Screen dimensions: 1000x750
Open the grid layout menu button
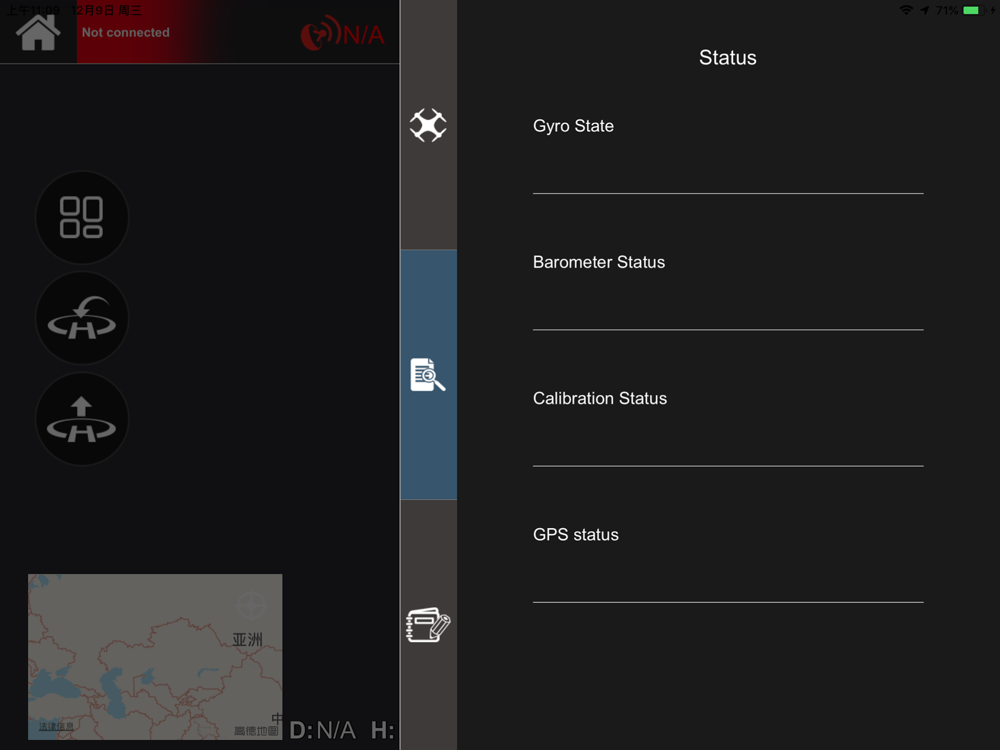click(82, 217)
